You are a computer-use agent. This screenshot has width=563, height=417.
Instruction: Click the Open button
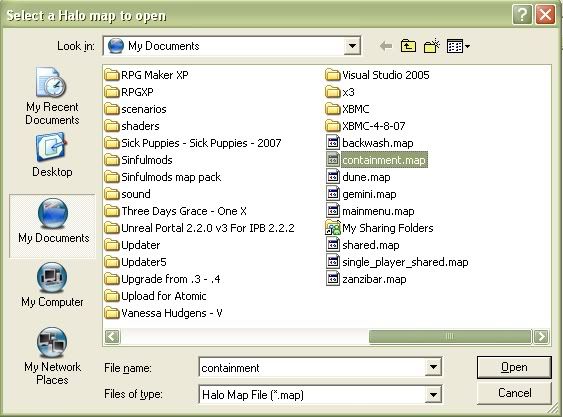[514, 367]
